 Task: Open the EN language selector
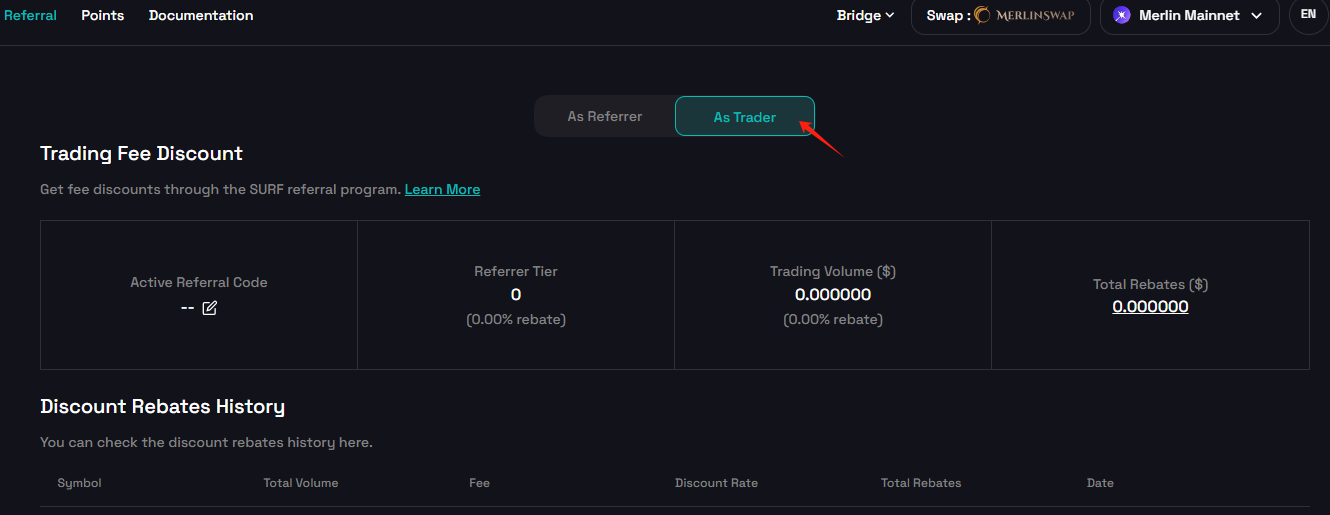coord(1308,15)
